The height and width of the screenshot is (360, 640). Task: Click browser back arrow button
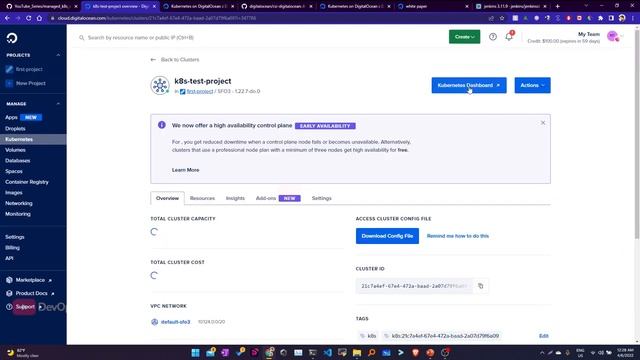click(7, 18)
